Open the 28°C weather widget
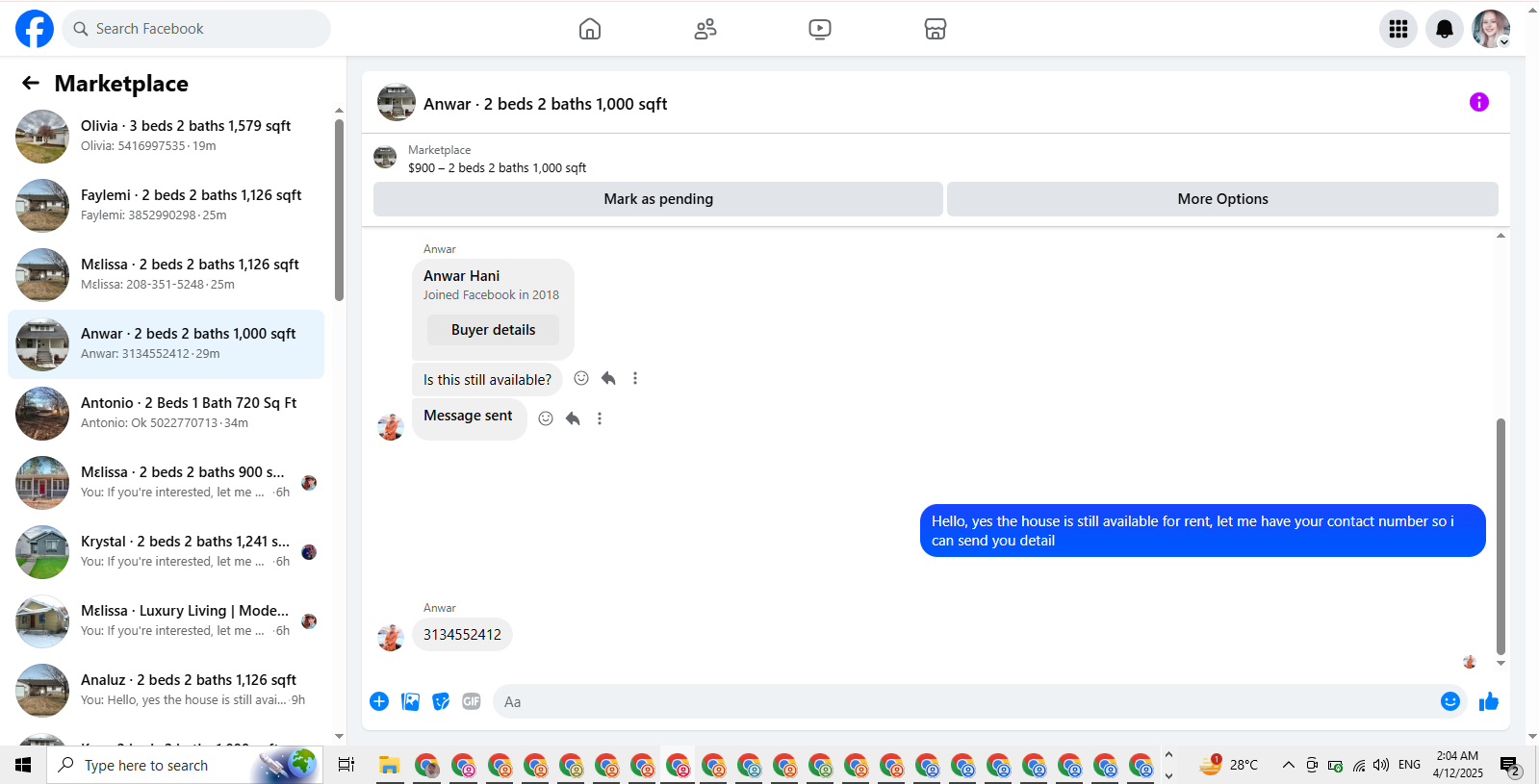This screenshot has width=1539, height=784. pyautogui.click(x=1229, y=765)
